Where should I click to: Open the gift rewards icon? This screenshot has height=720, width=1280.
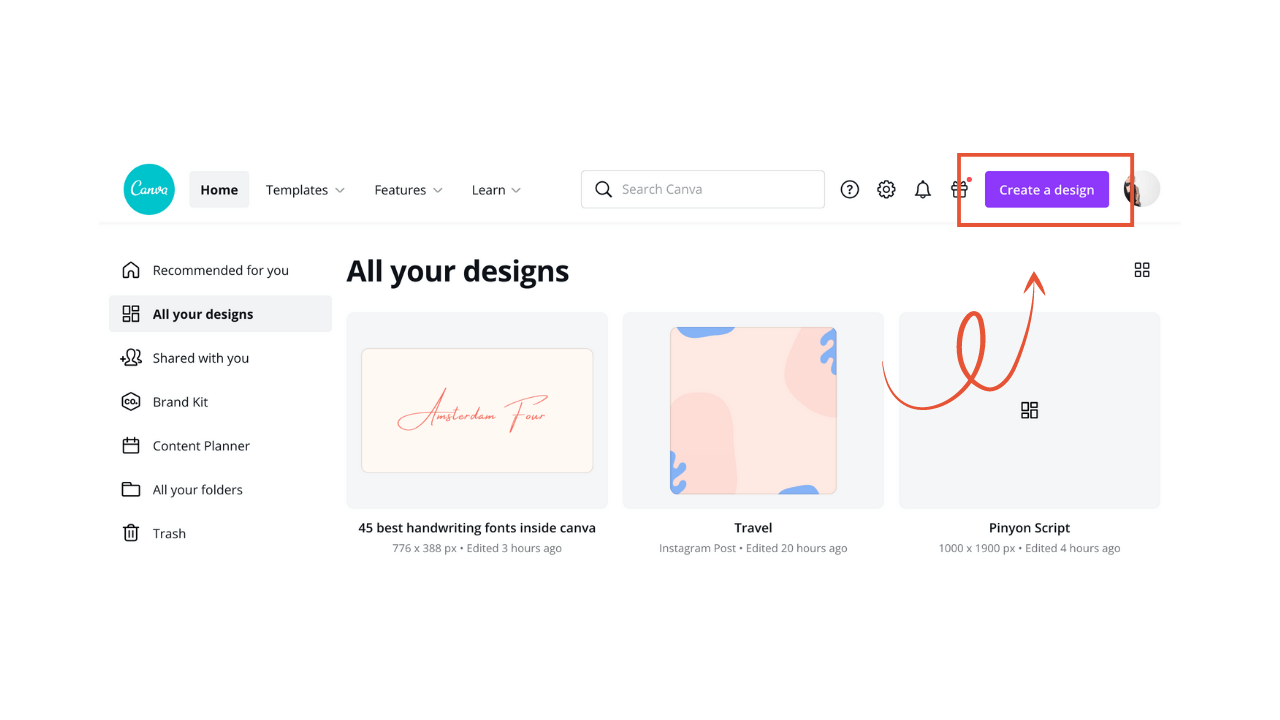click(958, 189)
